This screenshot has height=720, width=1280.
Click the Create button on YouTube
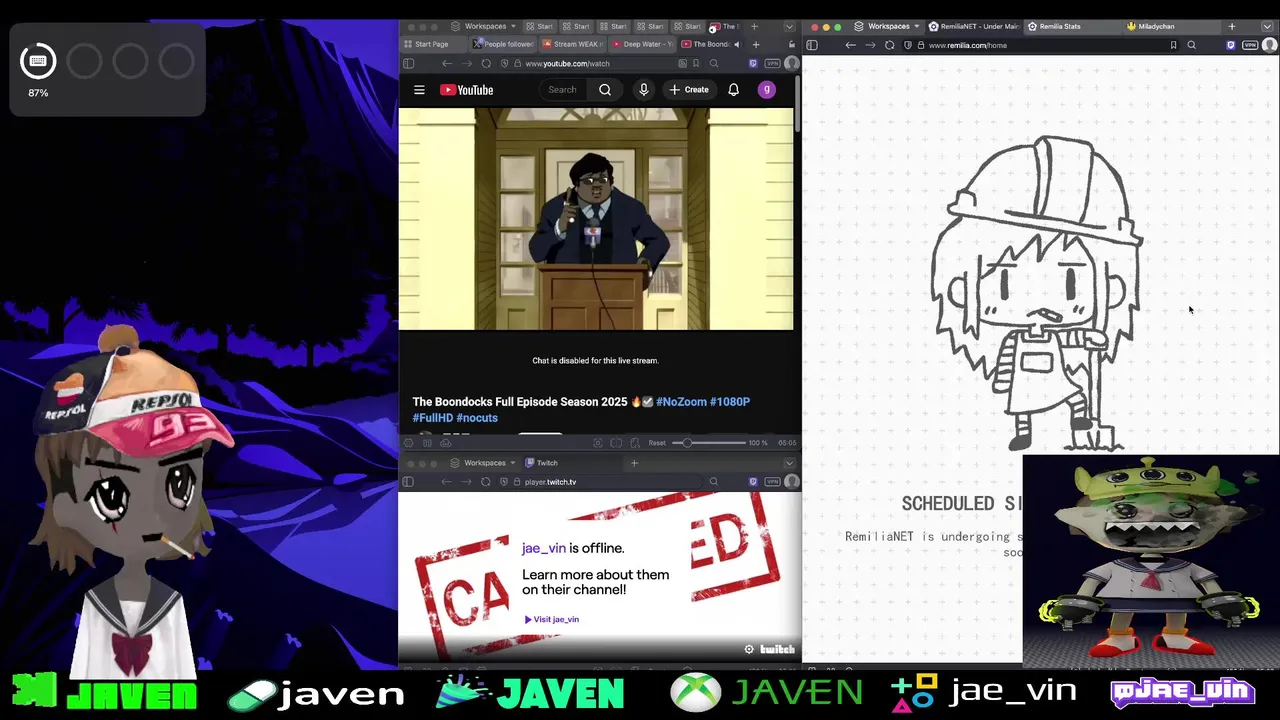tap(689, 90)
